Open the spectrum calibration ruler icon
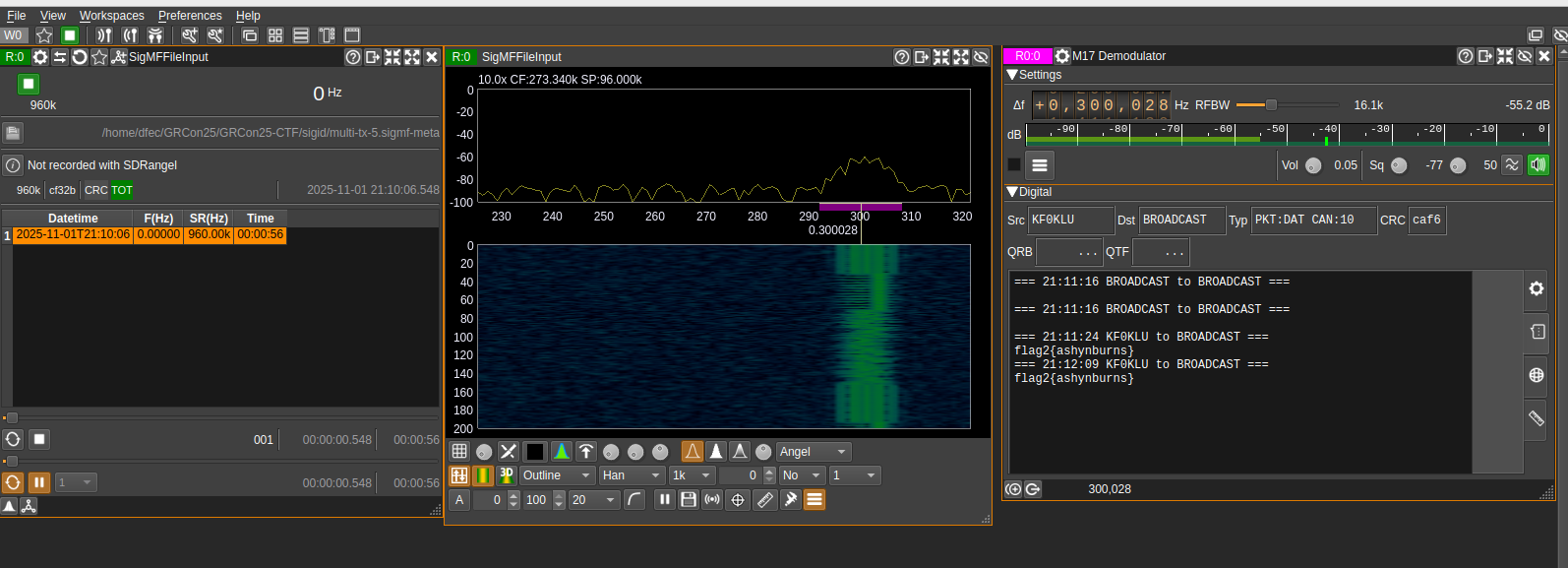Screen dimensions: 1568x568 (x=764, y=500)
